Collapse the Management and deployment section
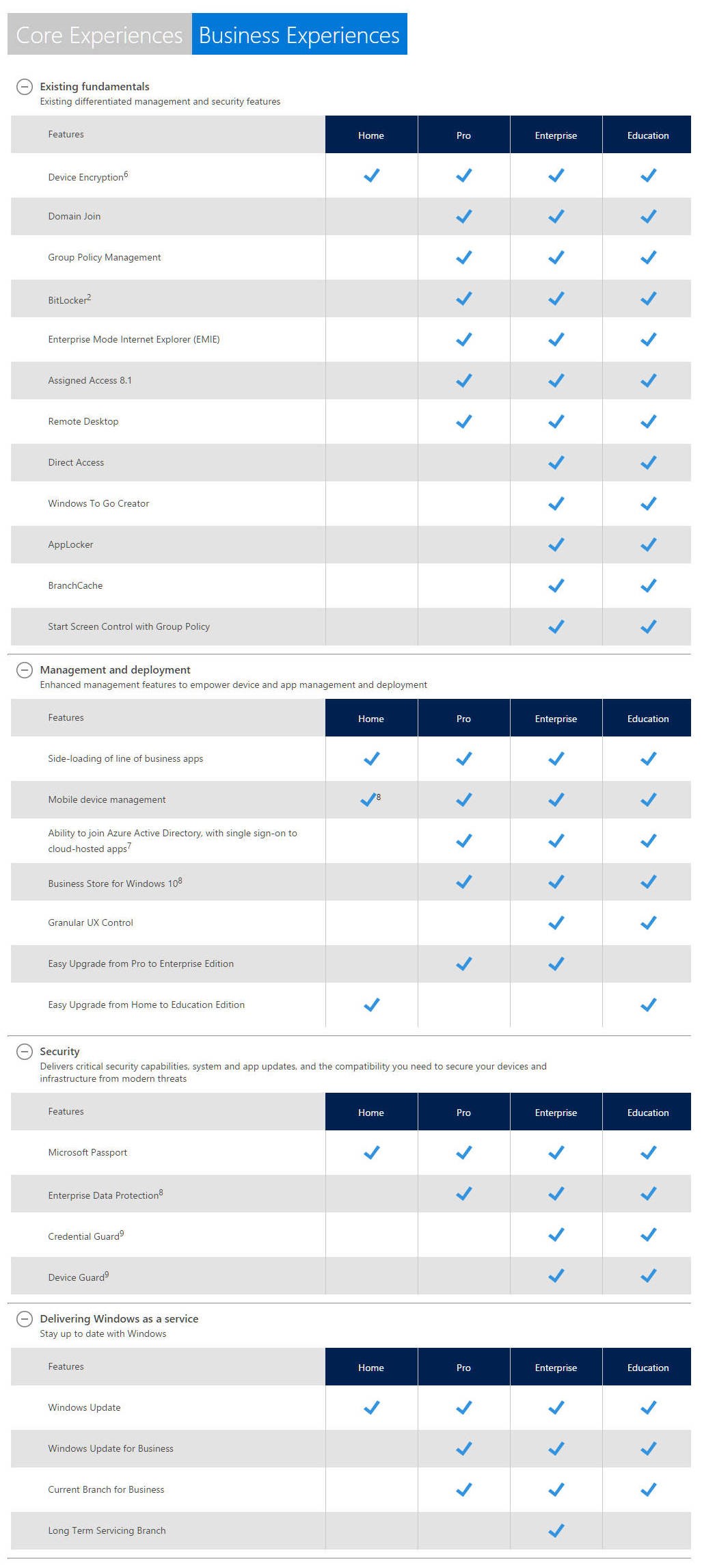Viewport: 702px width, 1568px height. (x=25, y=670)
